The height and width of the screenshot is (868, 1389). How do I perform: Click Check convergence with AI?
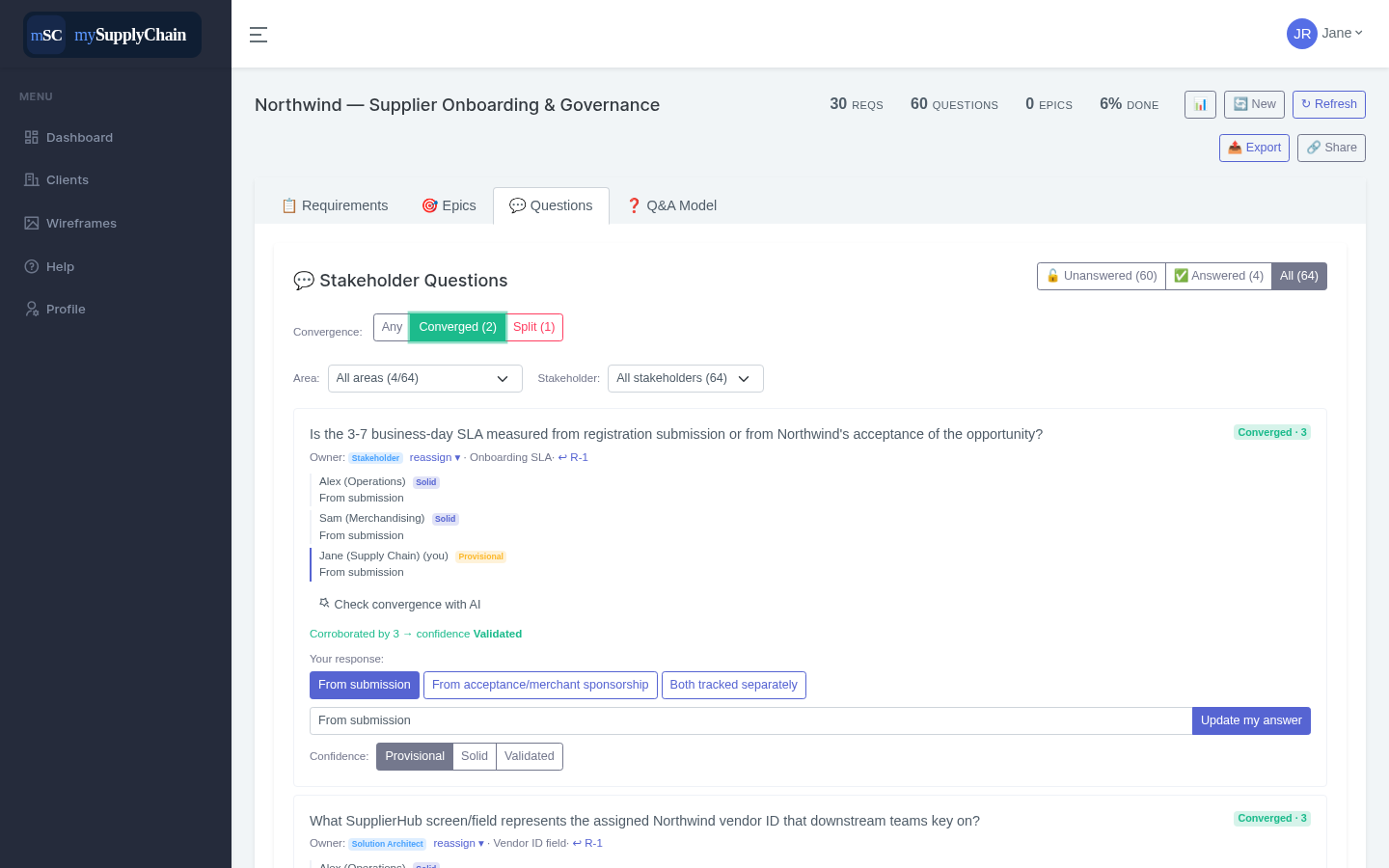399,604
